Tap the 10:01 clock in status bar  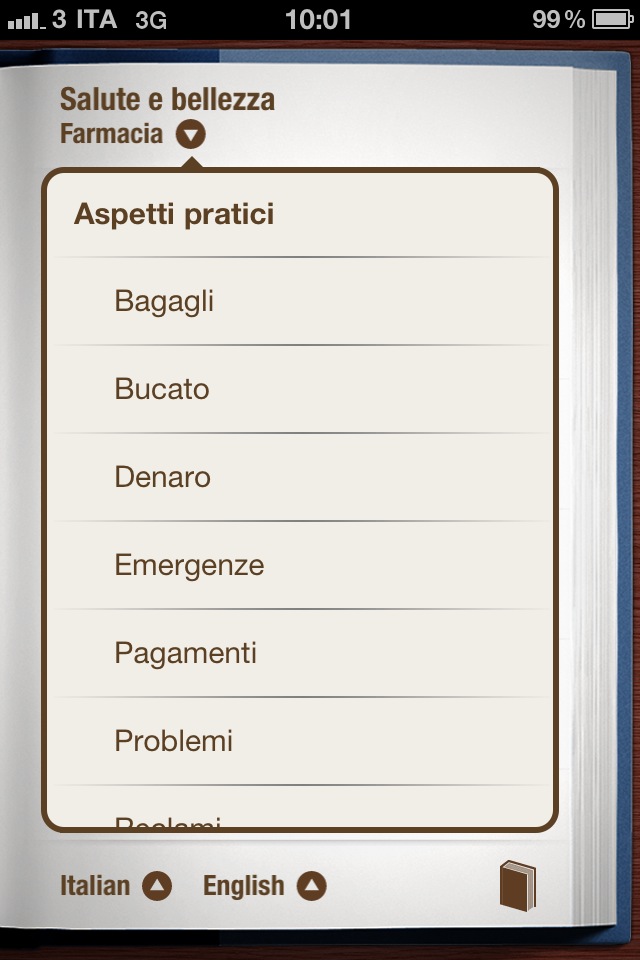click(318, 20)
